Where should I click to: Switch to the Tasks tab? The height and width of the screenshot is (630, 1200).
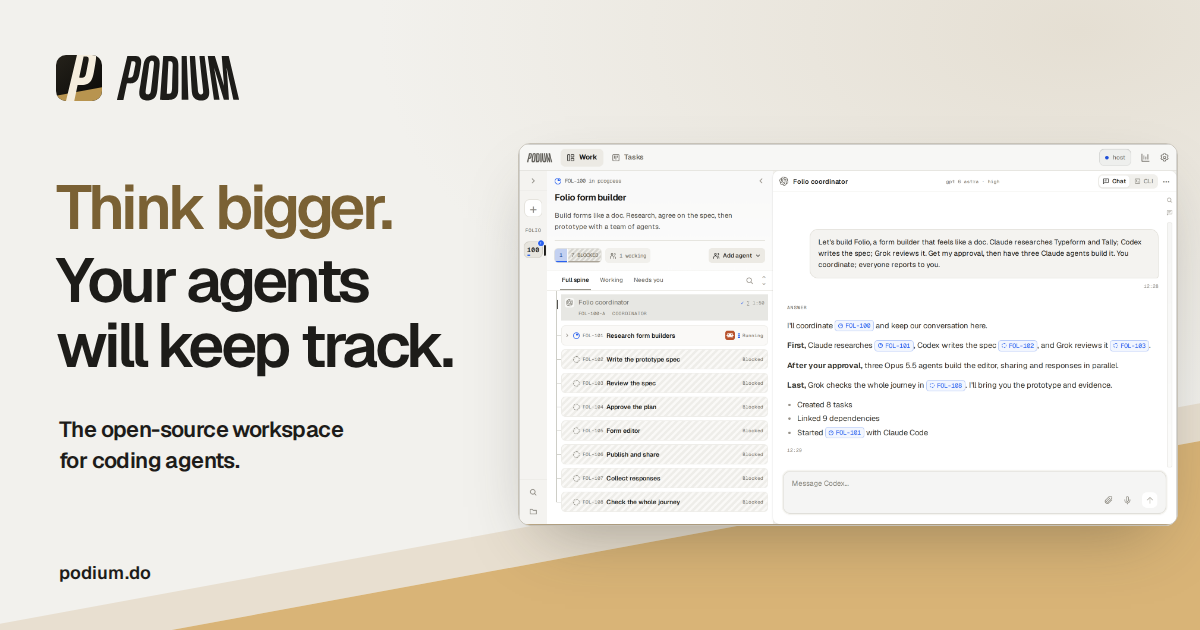[x=628, y=157]
